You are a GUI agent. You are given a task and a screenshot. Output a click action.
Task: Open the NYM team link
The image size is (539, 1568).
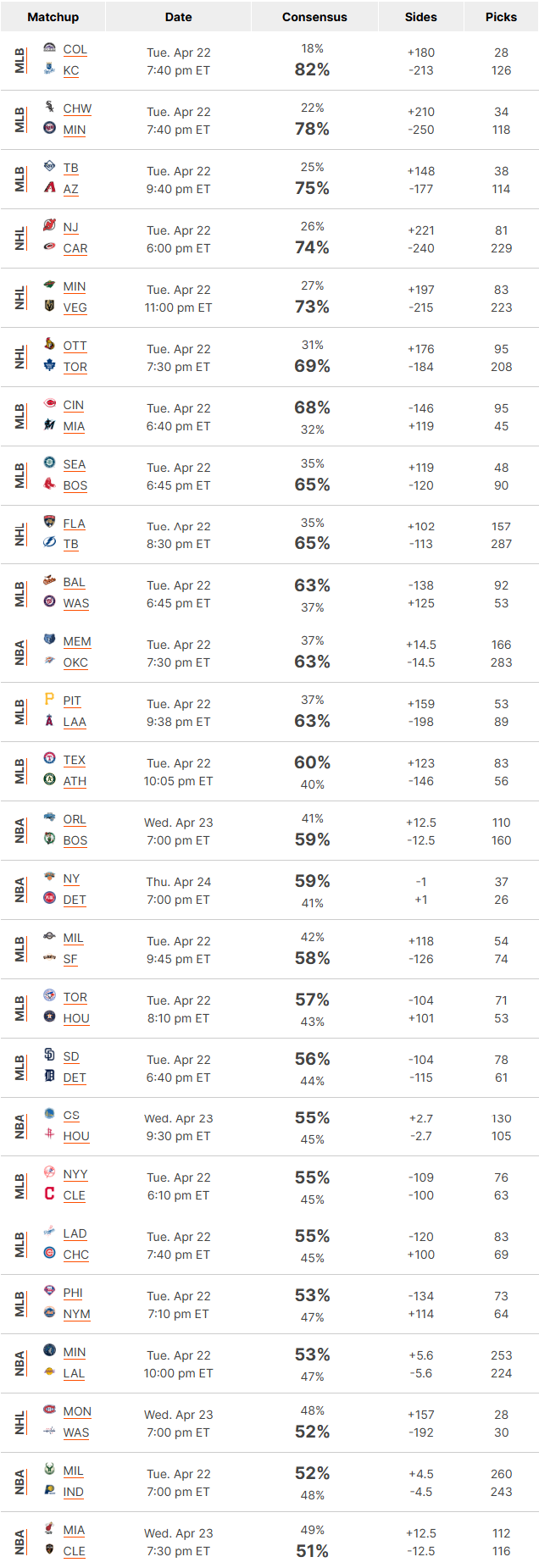[77, 1314]
